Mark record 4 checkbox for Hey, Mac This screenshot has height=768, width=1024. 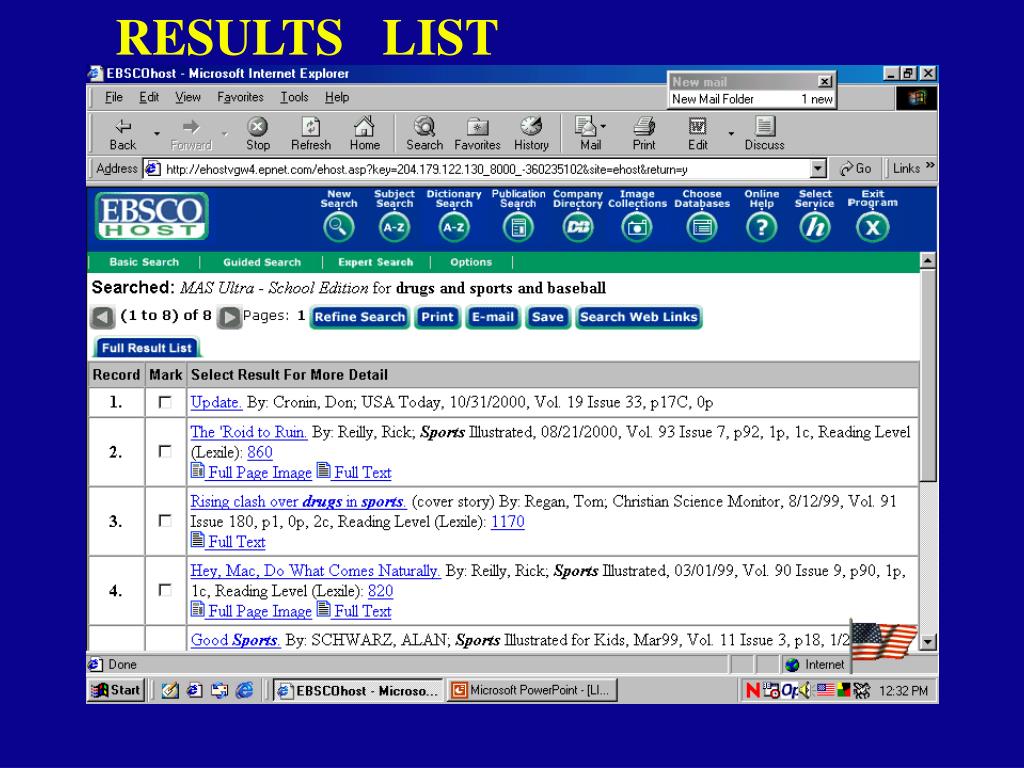(165, 590)
